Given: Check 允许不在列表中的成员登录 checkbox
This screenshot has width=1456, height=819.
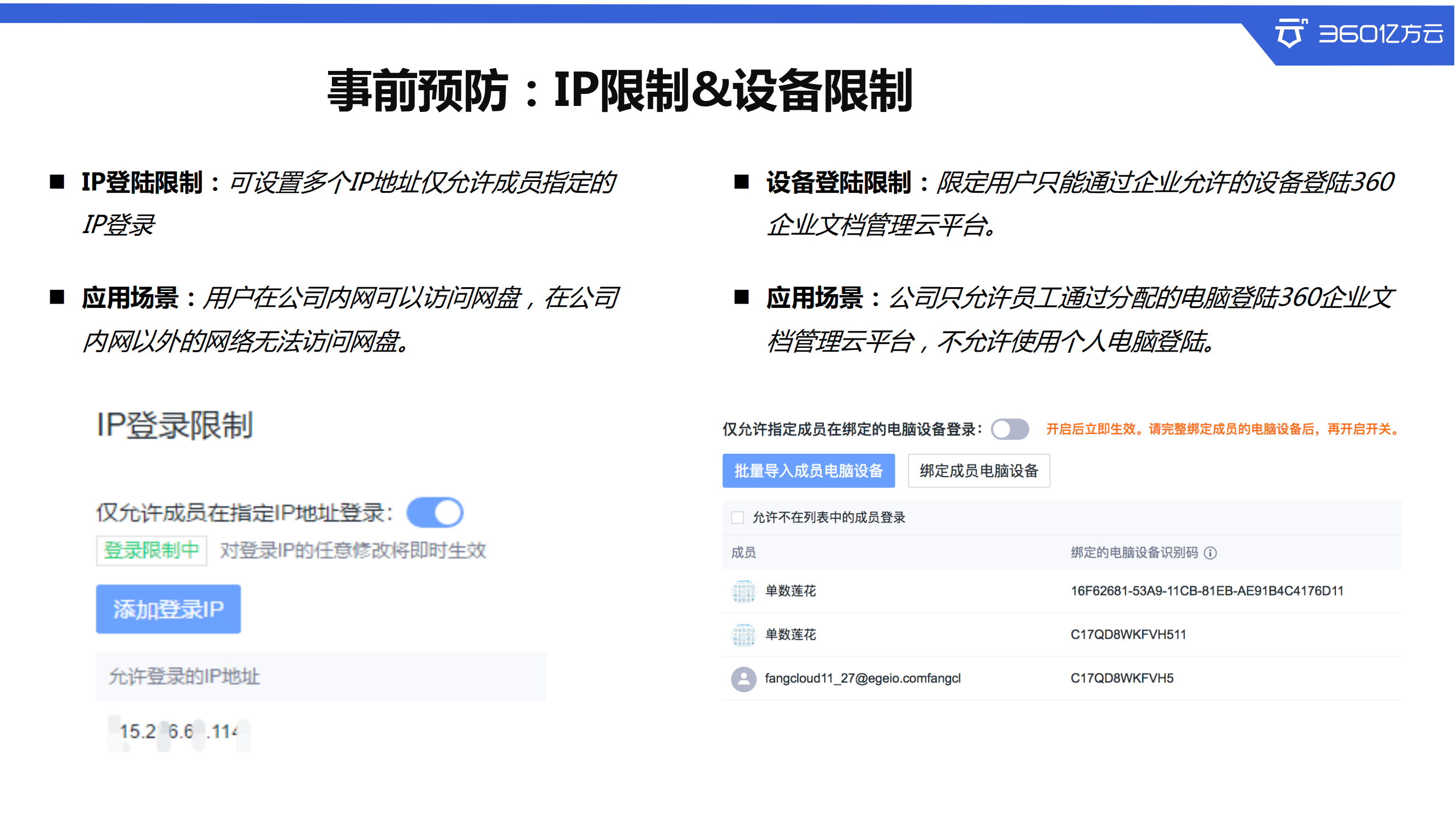Looking at the screenshot, I should coord(737,517).
